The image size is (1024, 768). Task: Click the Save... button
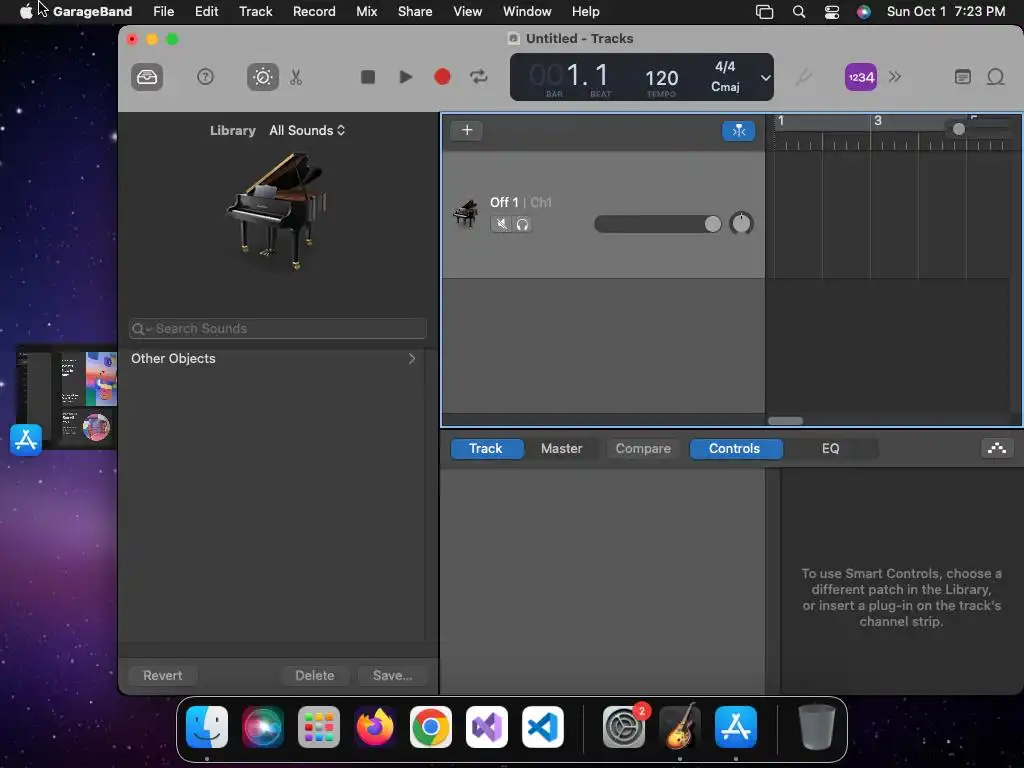[392, 675]
